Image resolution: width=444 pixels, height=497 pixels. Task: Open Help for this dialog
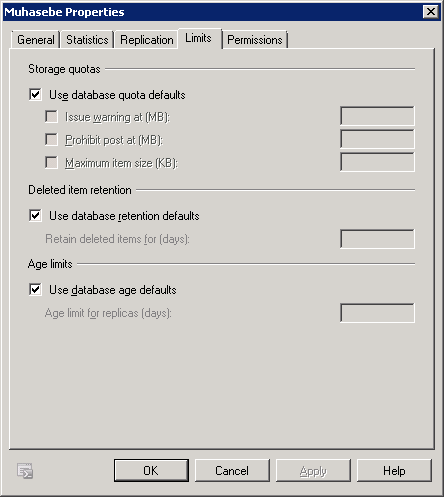394,471
